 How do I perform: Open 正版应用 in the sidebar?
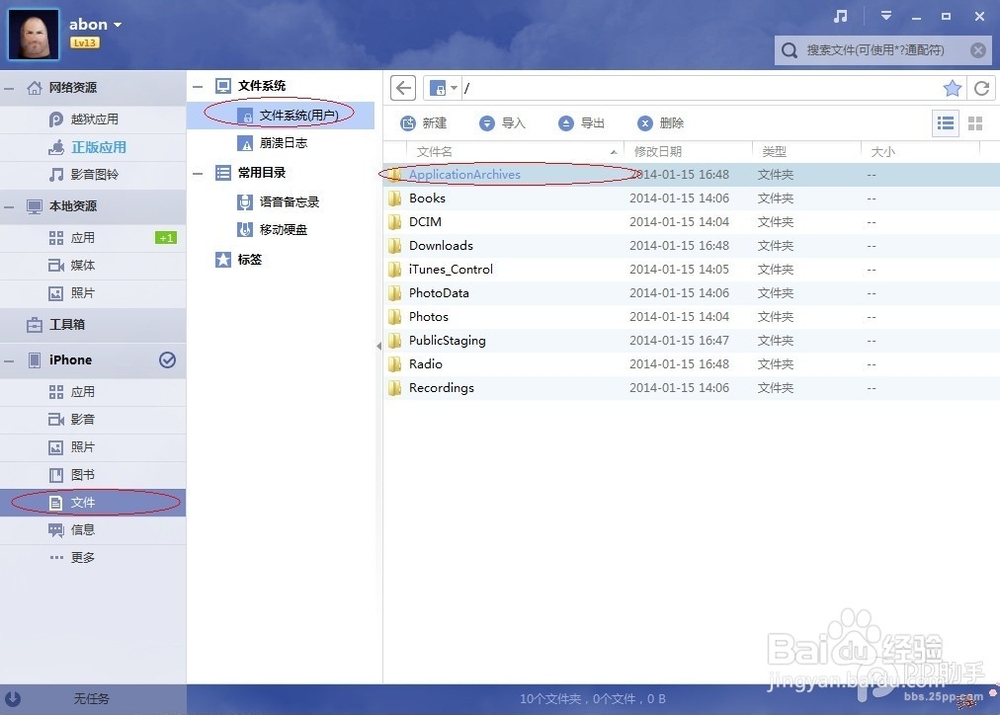point(93,147)
